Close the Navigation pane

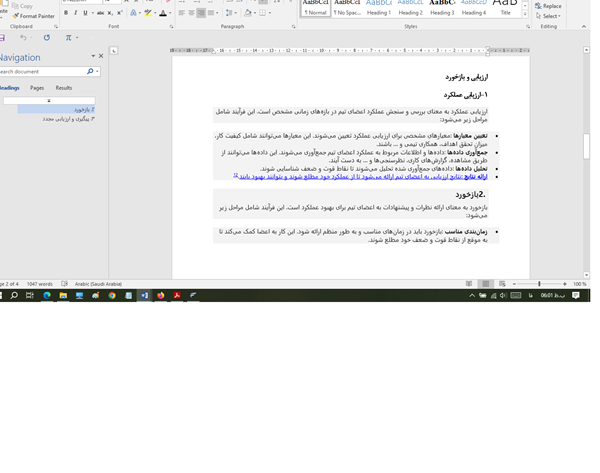(101, 56)
